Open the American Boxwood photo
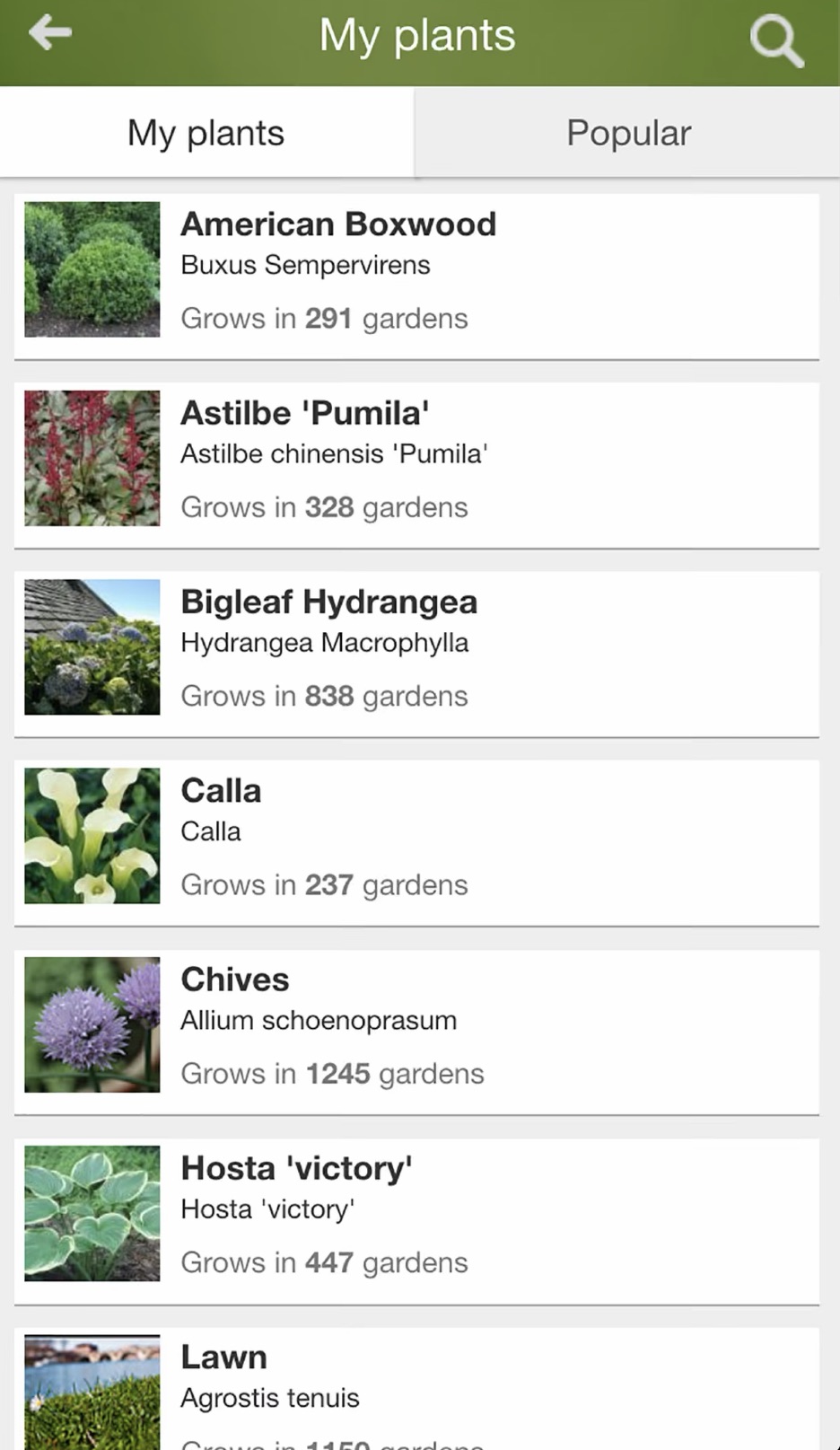The image size is (840, 1450). [92, 269]
